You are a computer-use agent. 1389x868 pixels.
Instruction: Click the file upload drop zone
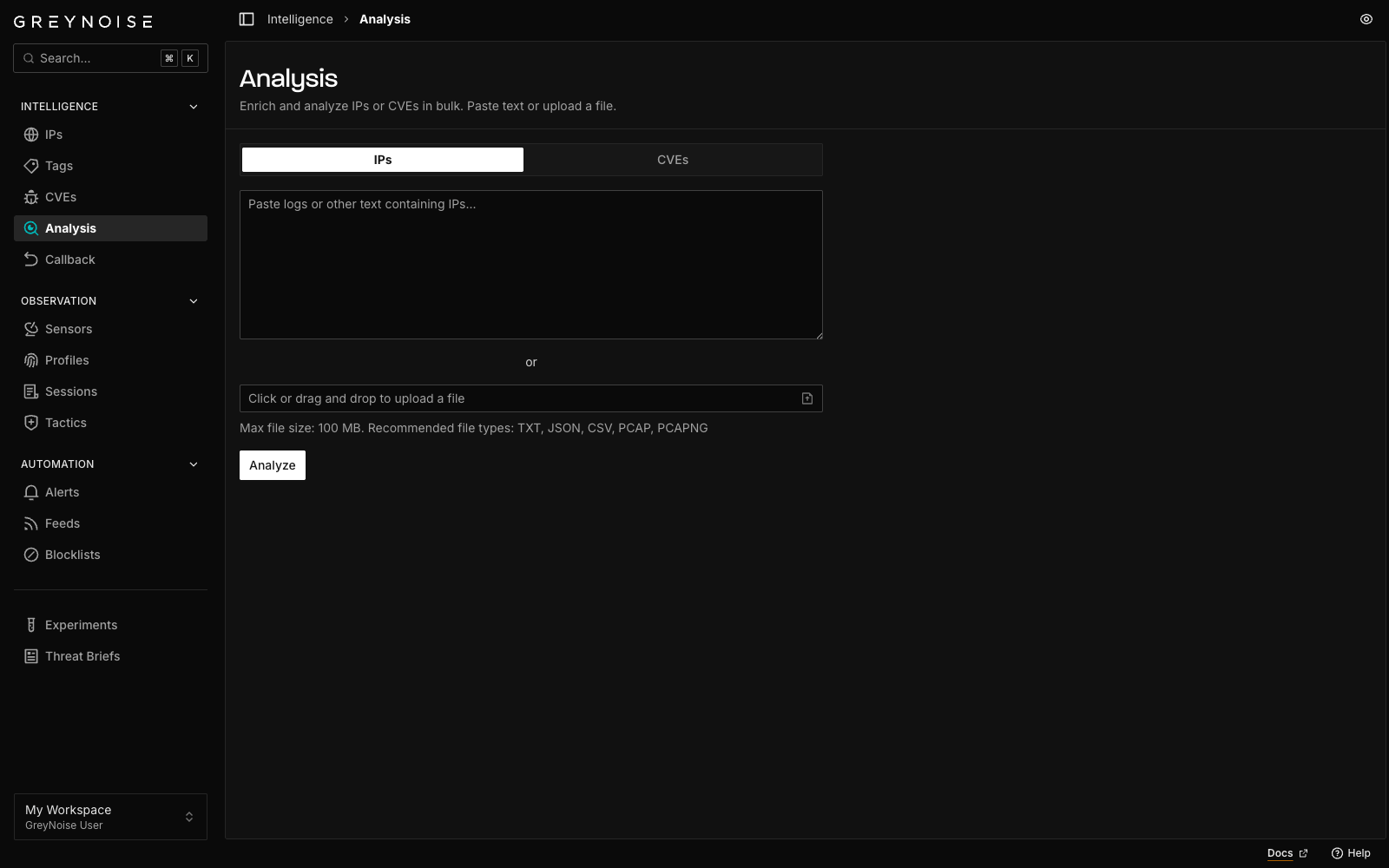531,398
